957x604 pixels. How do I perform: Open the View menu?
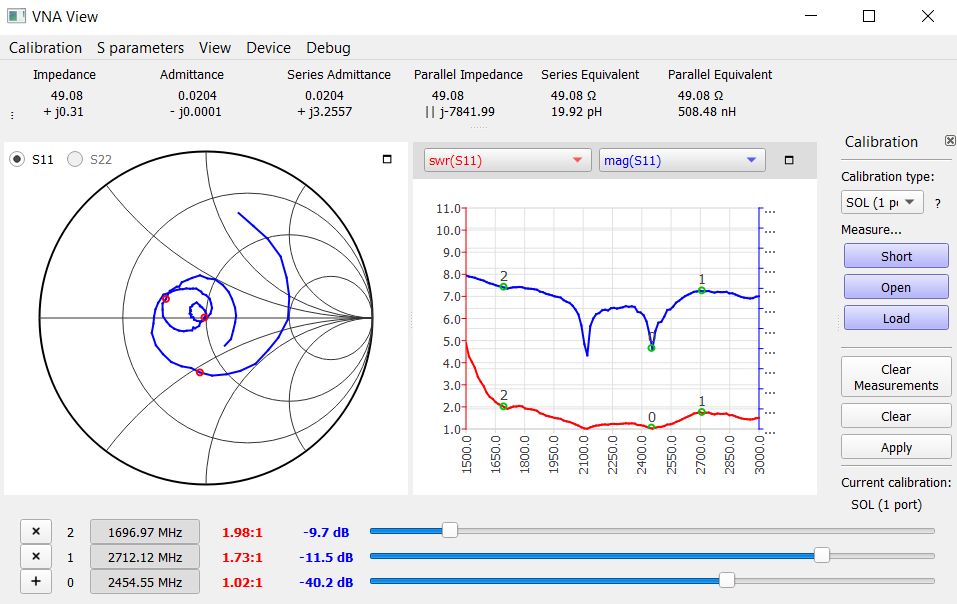pos(215,48)
